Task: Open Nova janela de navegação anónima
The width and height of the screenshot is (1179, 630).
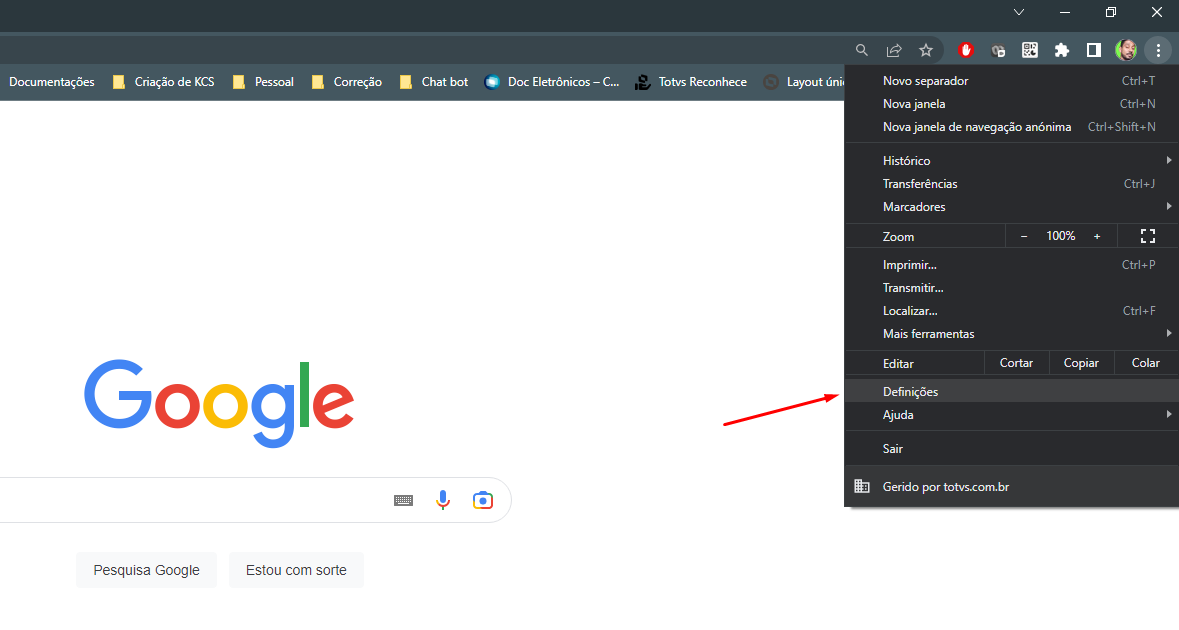Action: point(1011,127)
